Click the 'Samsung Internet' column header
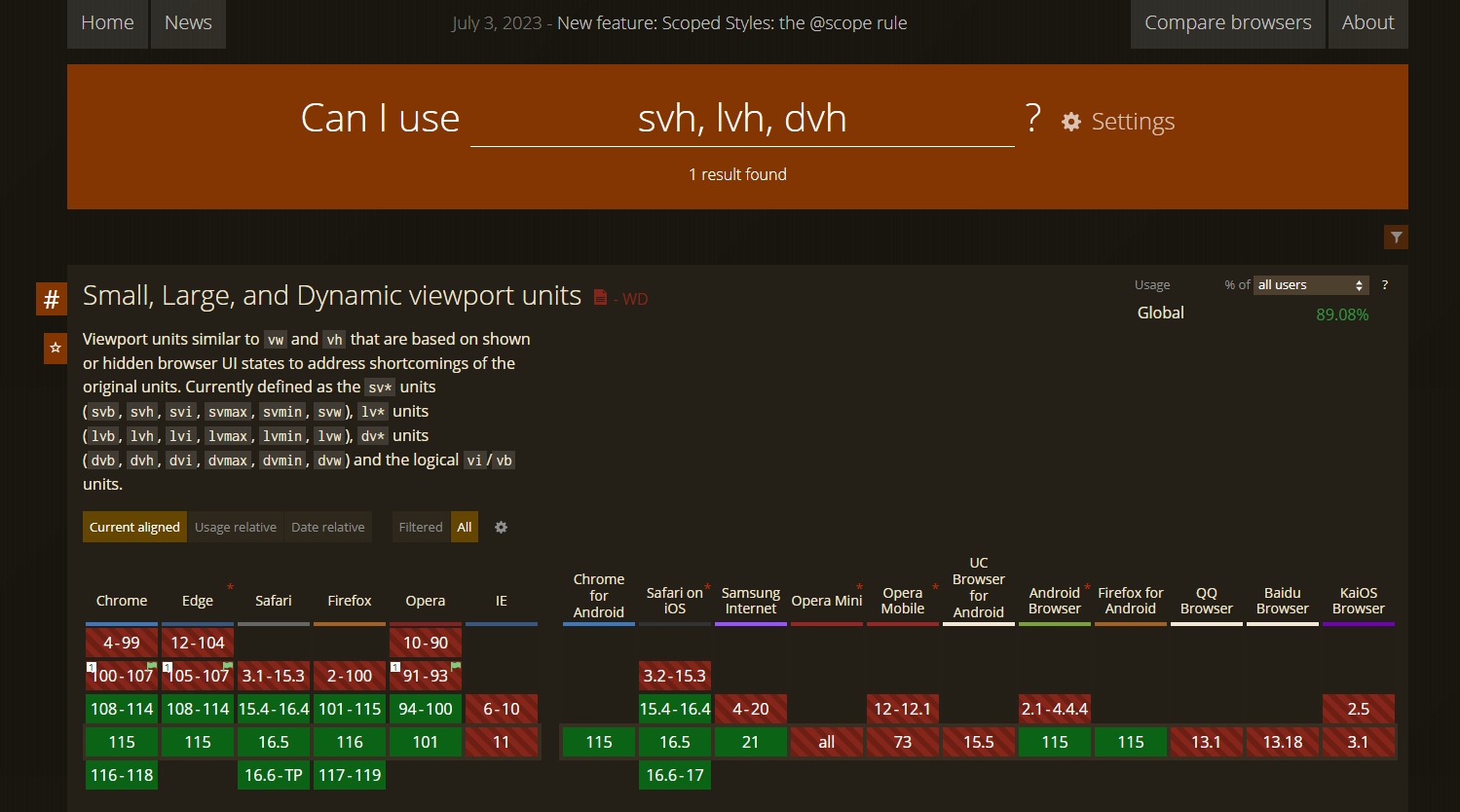1460x812 pixels. pos(751,601)
